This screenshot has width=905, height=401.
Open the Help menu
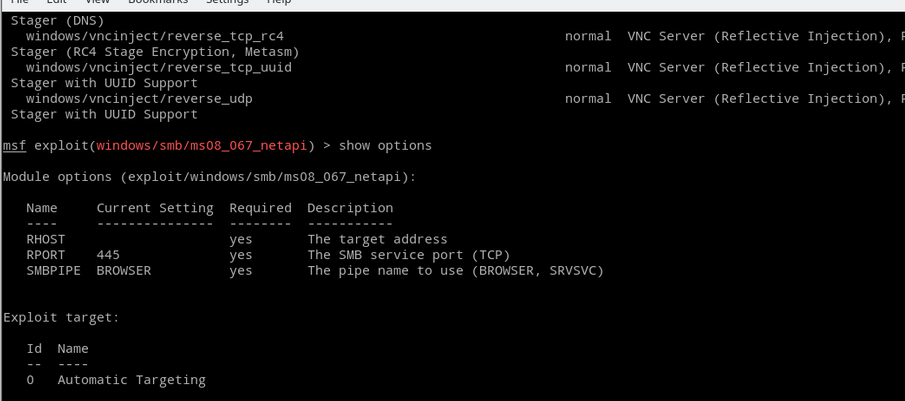pos(279,2)
